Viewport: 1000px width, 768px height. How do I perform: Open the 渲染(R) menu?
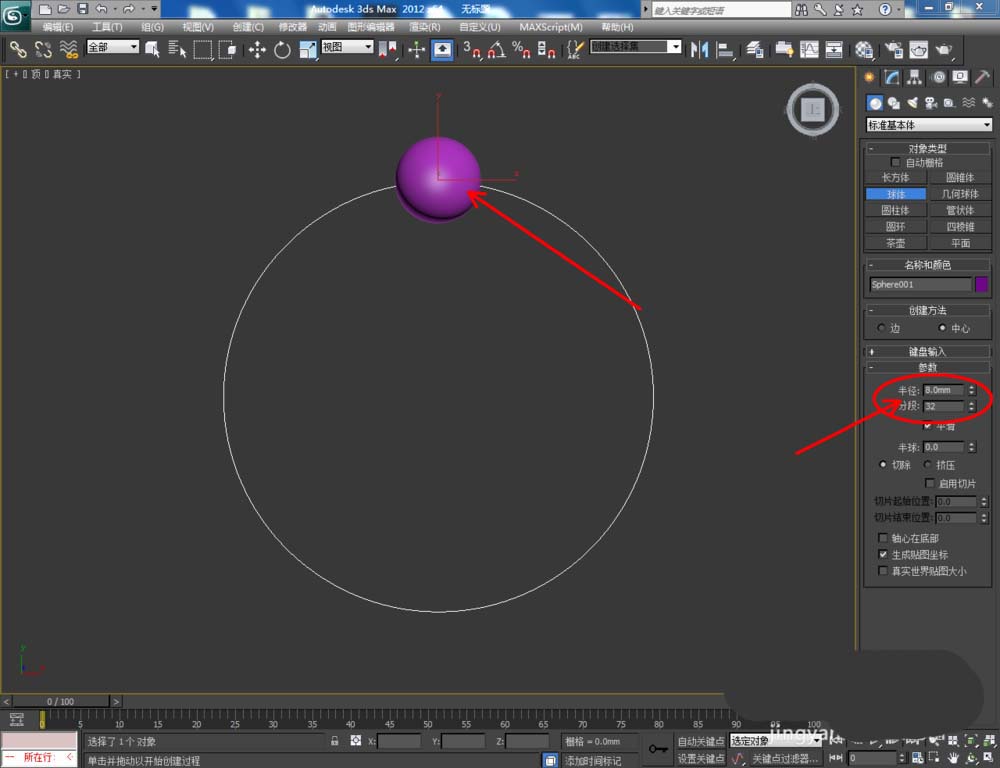tap(424, 27)
